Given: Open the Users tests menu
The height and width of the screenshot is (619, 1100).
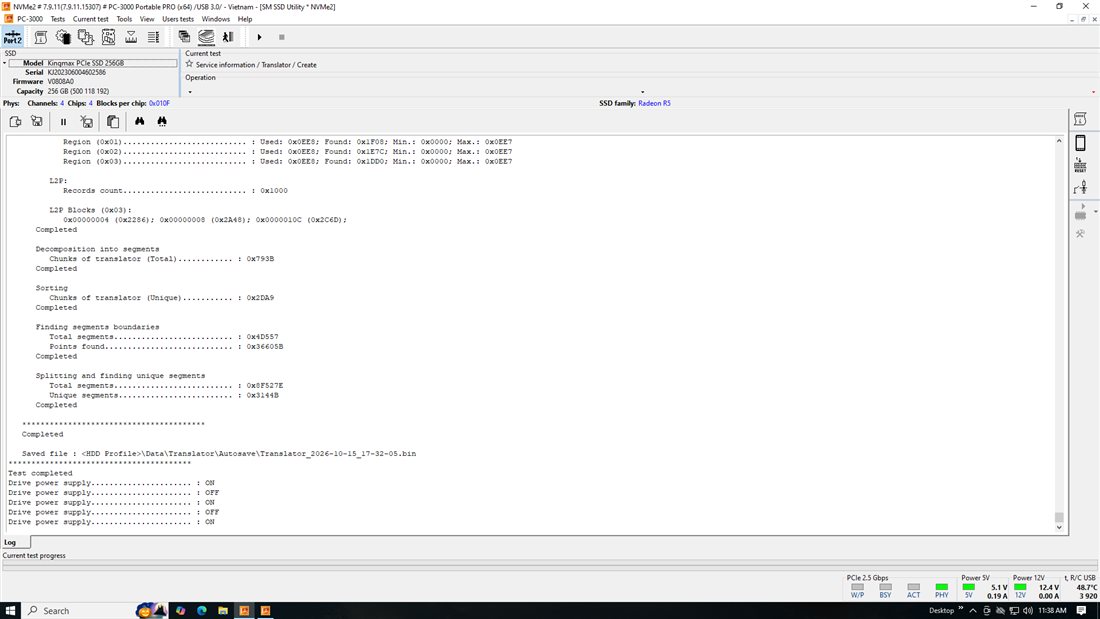Looking at the screenshot, I should pos(177,19).
